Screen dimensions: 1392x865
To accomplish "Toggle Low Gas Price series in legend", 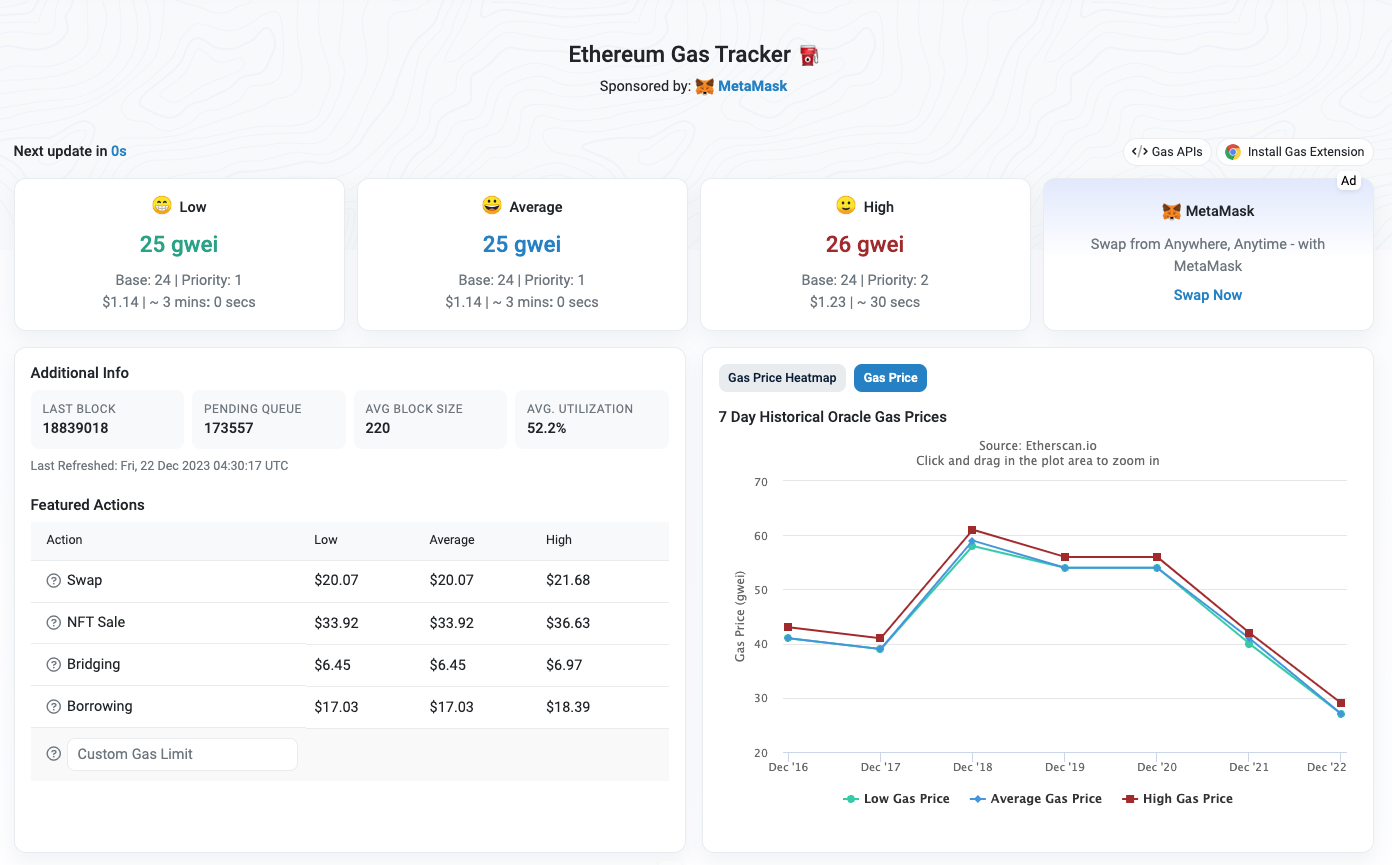I will (x=896, y=799).
